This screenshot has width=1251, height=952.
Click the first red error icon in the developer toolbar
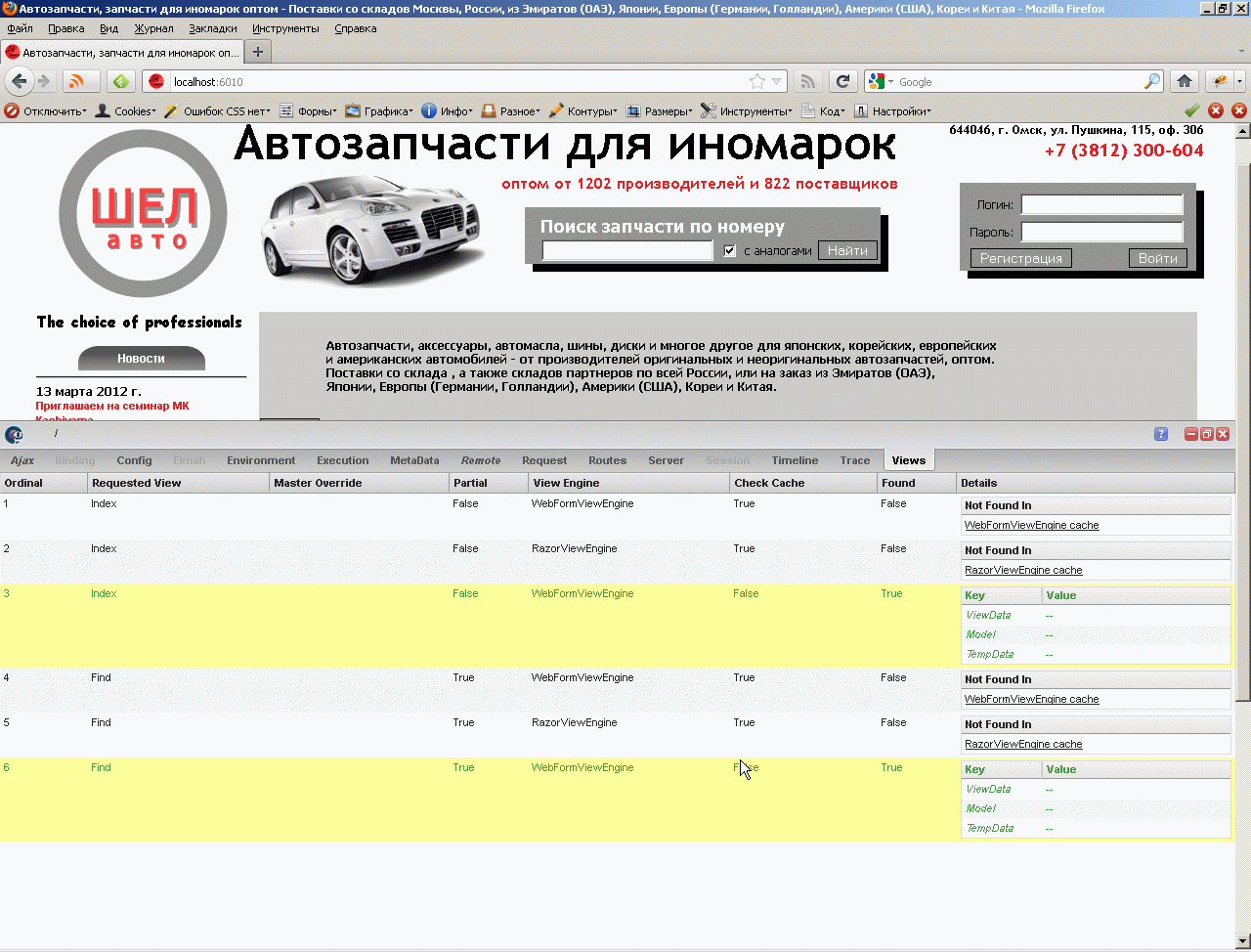pos(1216,110)
